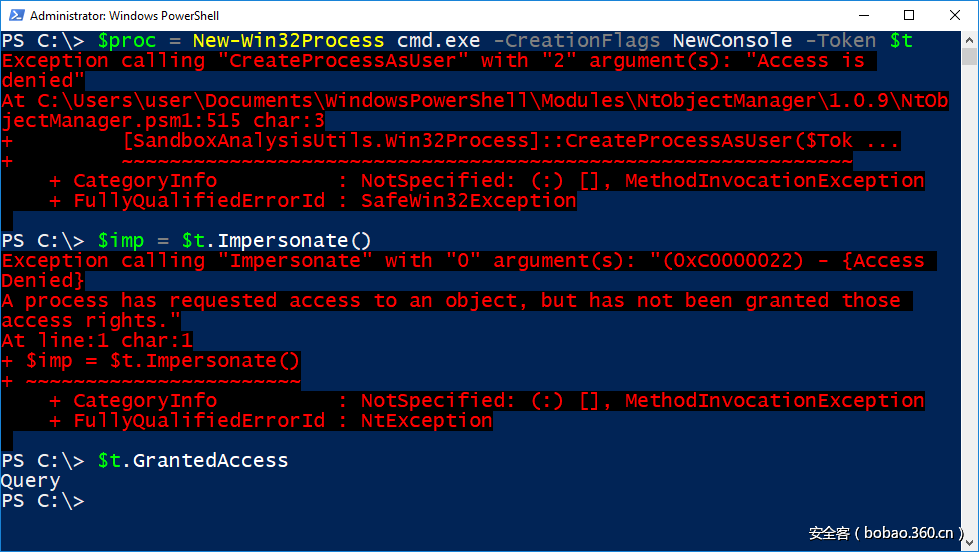
Task: Click the NtException error ID text
Action: click(x=427, y=421)
